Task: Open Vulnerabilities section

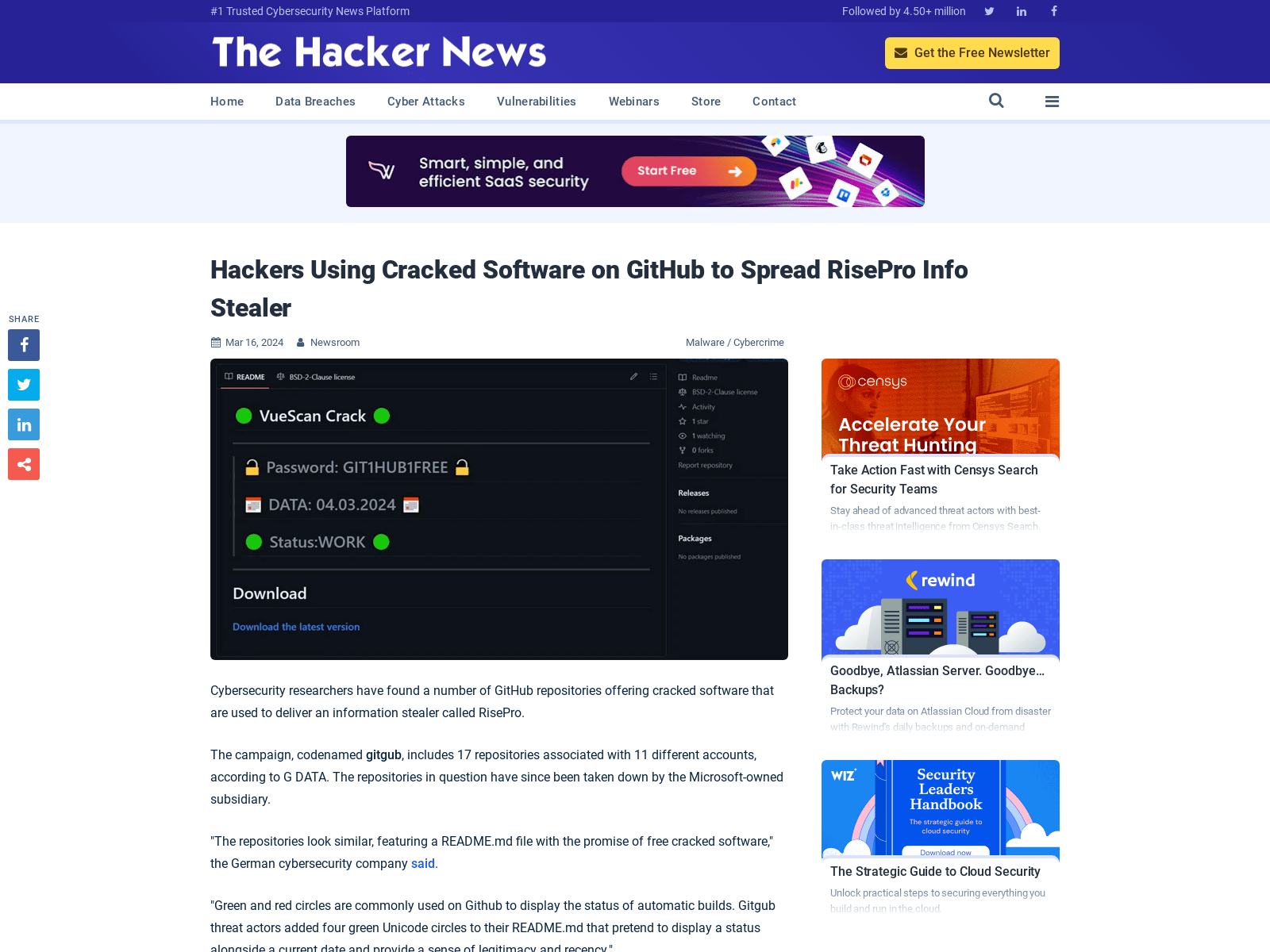Action: point(537,102)
